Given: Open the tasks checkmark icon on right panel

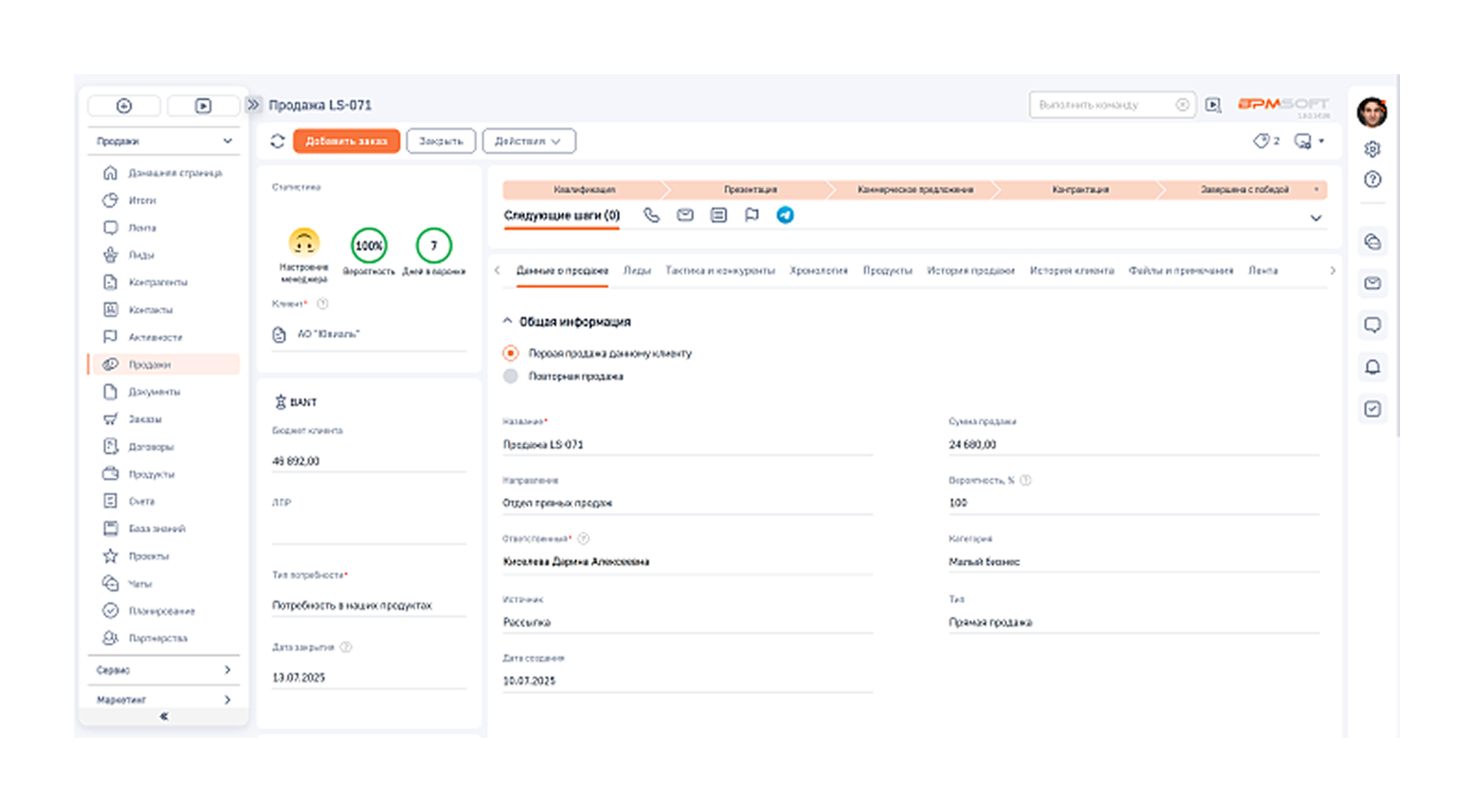Looking at the screenshot, I should [1372, 409].
